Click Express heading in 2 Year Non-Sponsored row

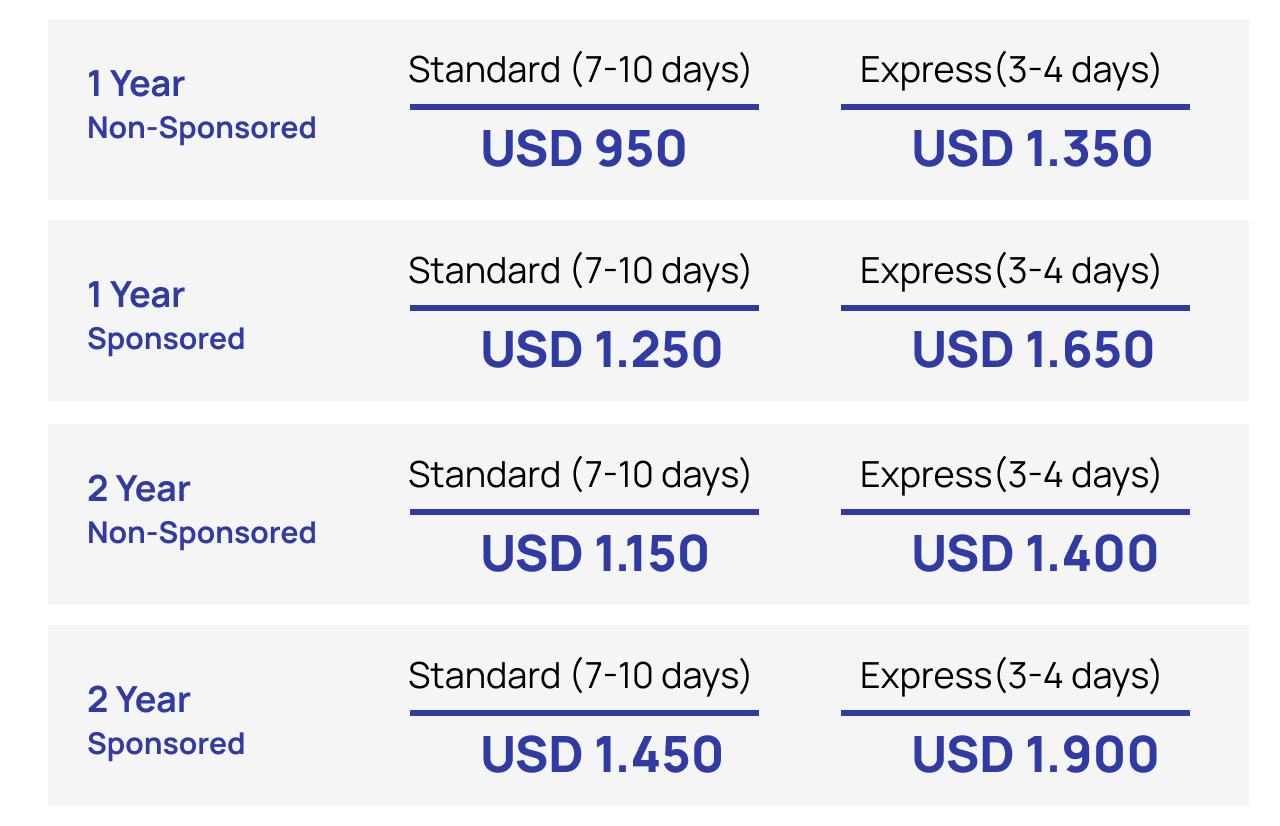point(1010,475)
